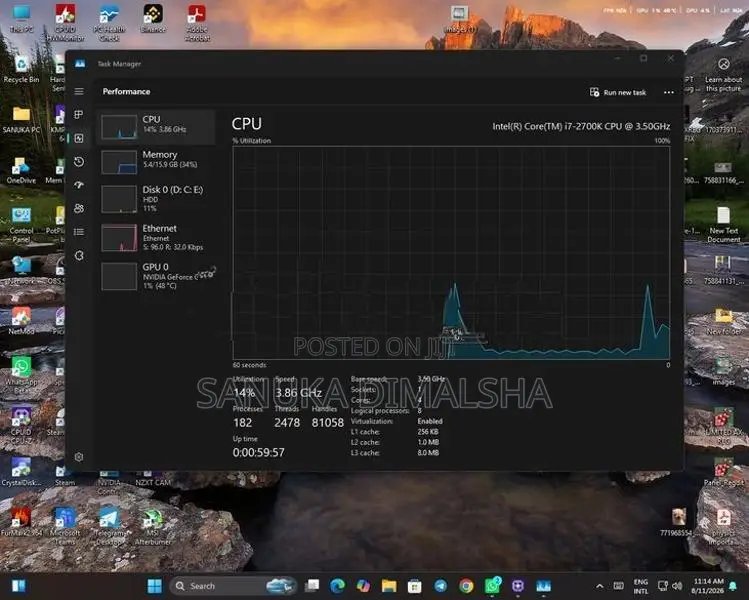Screen dimensions: 749x600
Task: Switch ENG INTL input language
Action: (641, 586)
